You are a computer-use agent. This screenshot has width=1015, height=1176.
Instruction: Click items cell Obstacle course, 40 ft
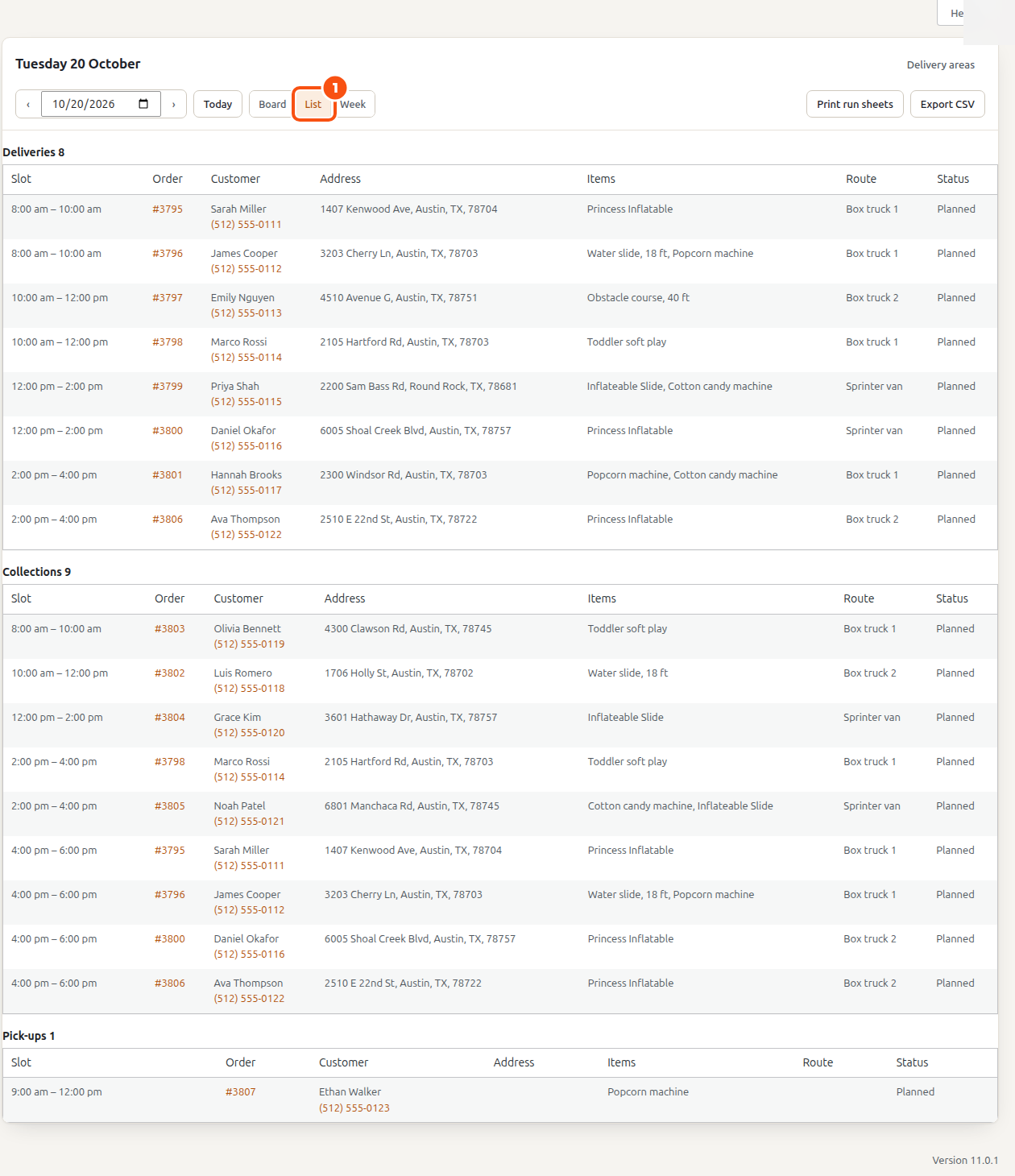(x=638, y=297)
